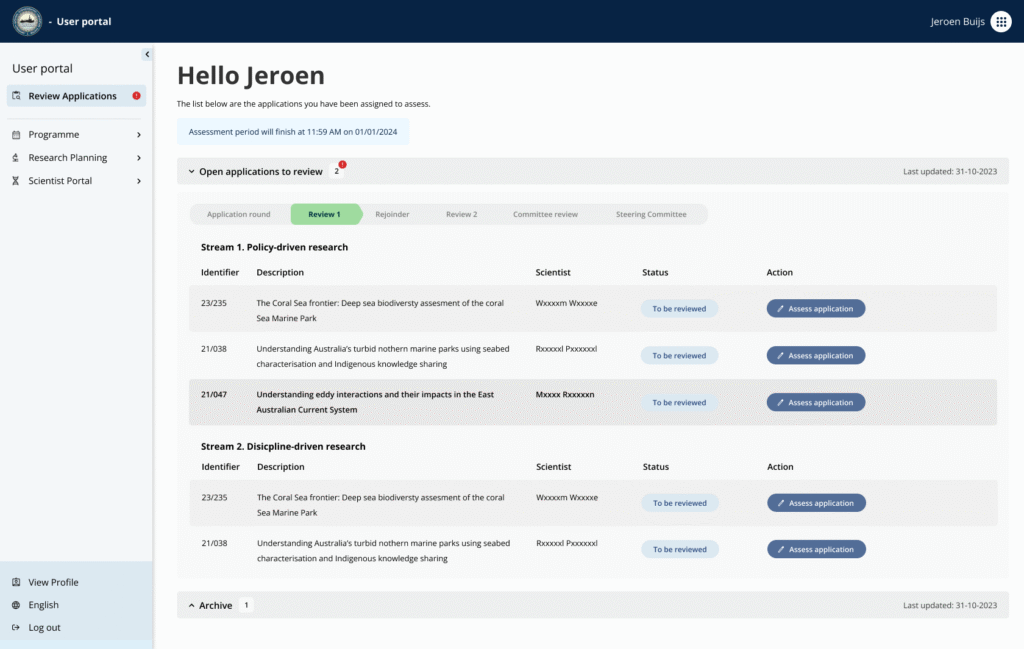Assess application 21/047 on eddy interactions
The image size is (1024, 649).
coord(815,403)
